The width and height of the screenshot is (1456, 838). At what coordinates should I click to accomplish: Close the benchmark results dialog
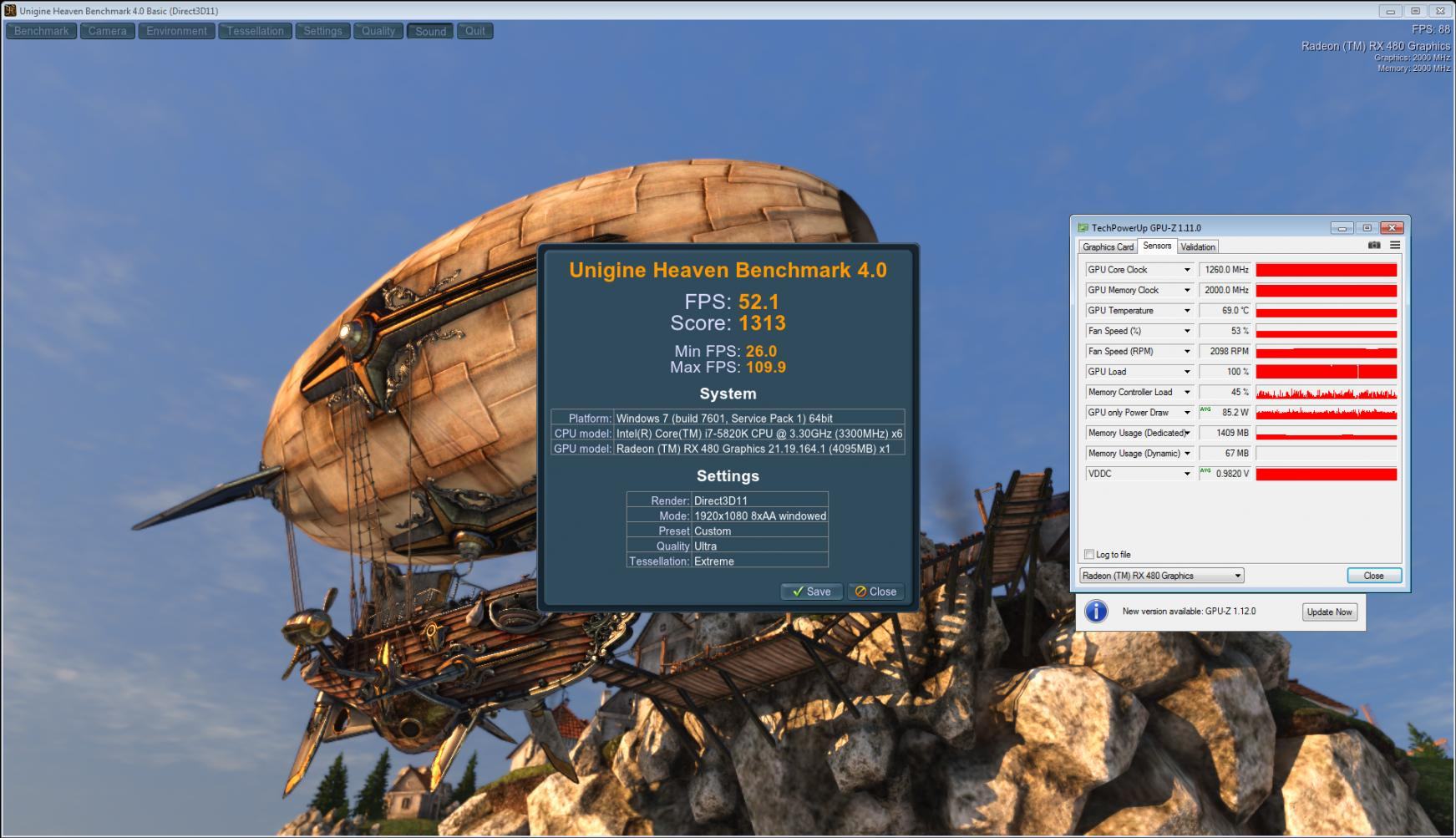pos(875,592)
